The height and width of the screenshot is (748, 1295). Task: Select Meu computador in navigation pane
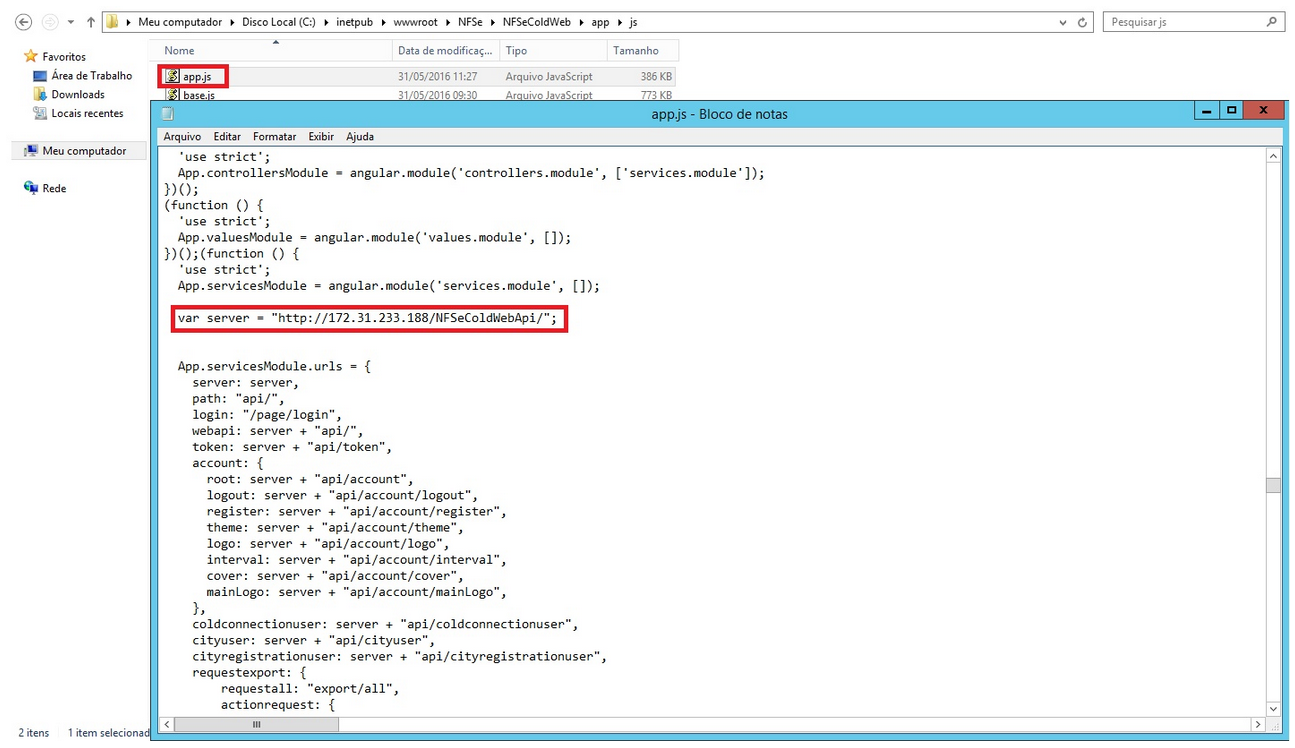84,151
